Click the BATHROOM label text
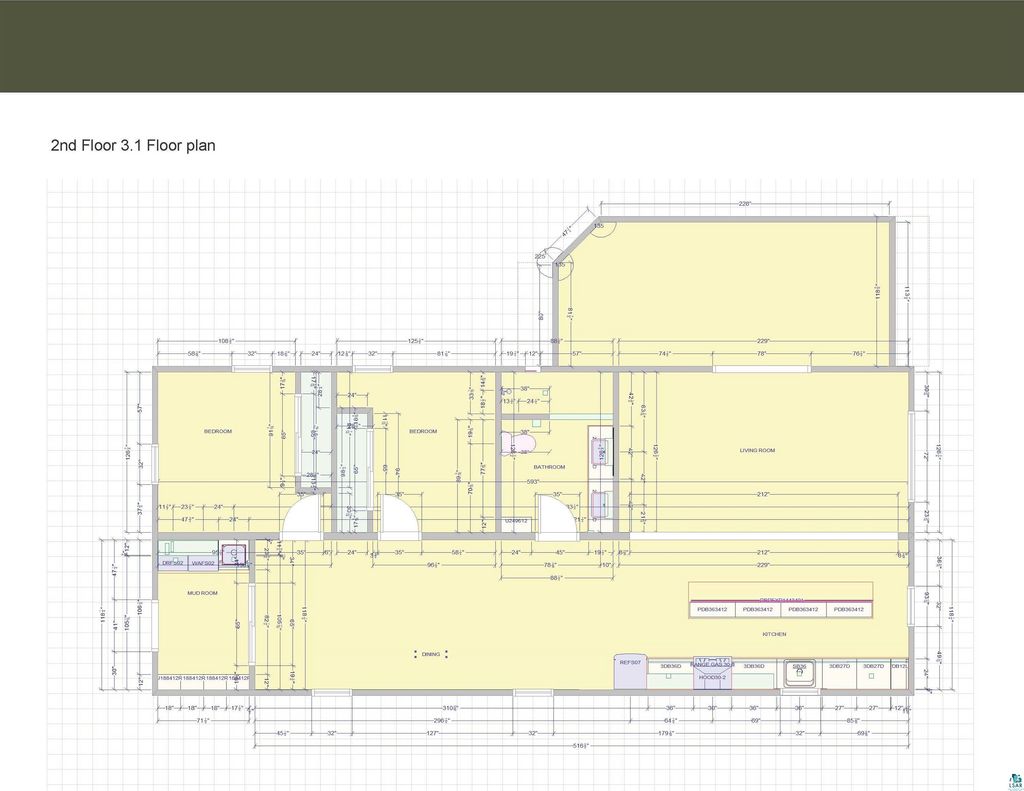1024x791 pixels. [x=549, y=467]
